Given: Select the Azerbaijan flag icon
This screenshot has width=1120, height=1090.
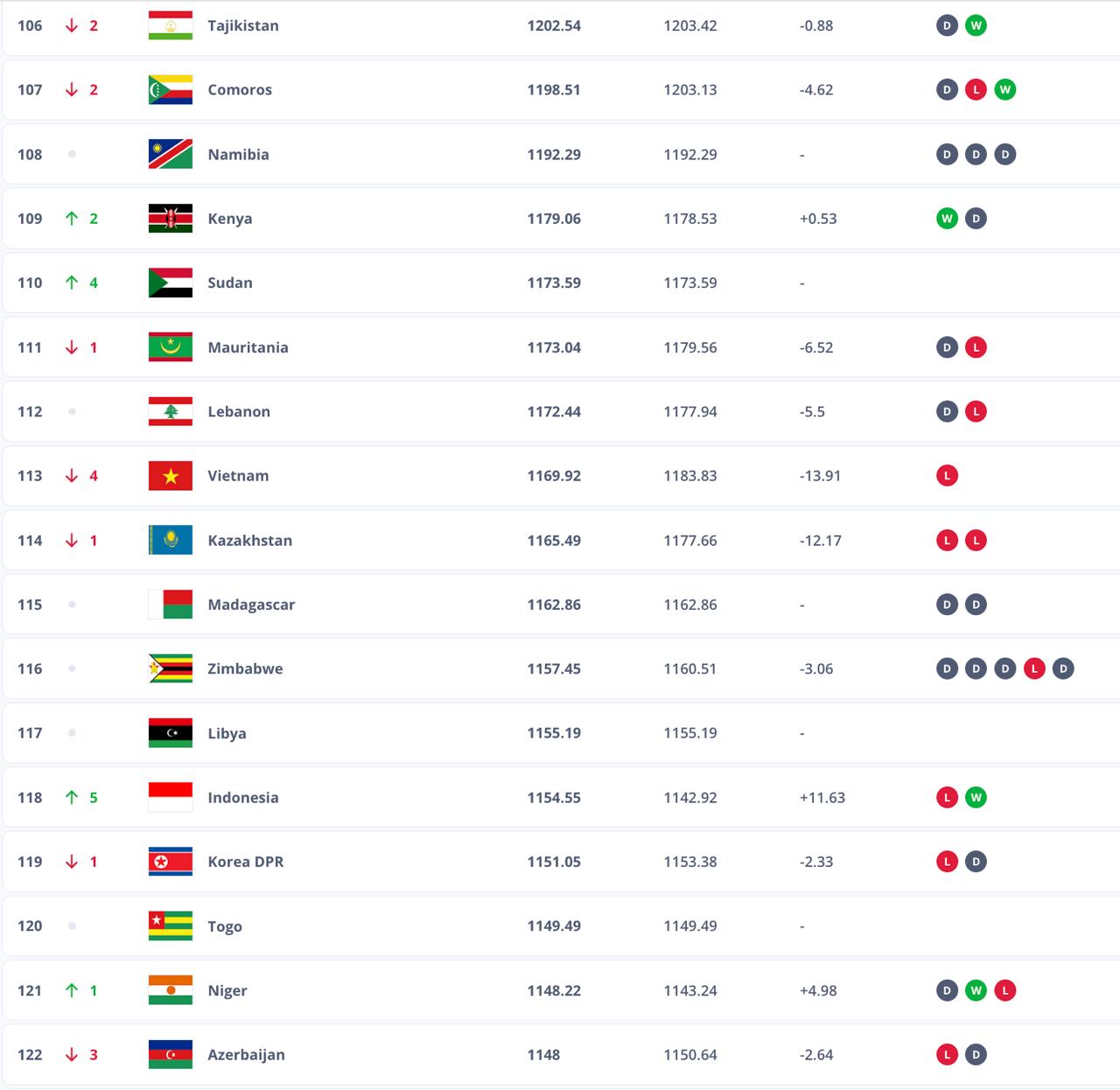Looking at the screenshot, I should [171, 1054].
